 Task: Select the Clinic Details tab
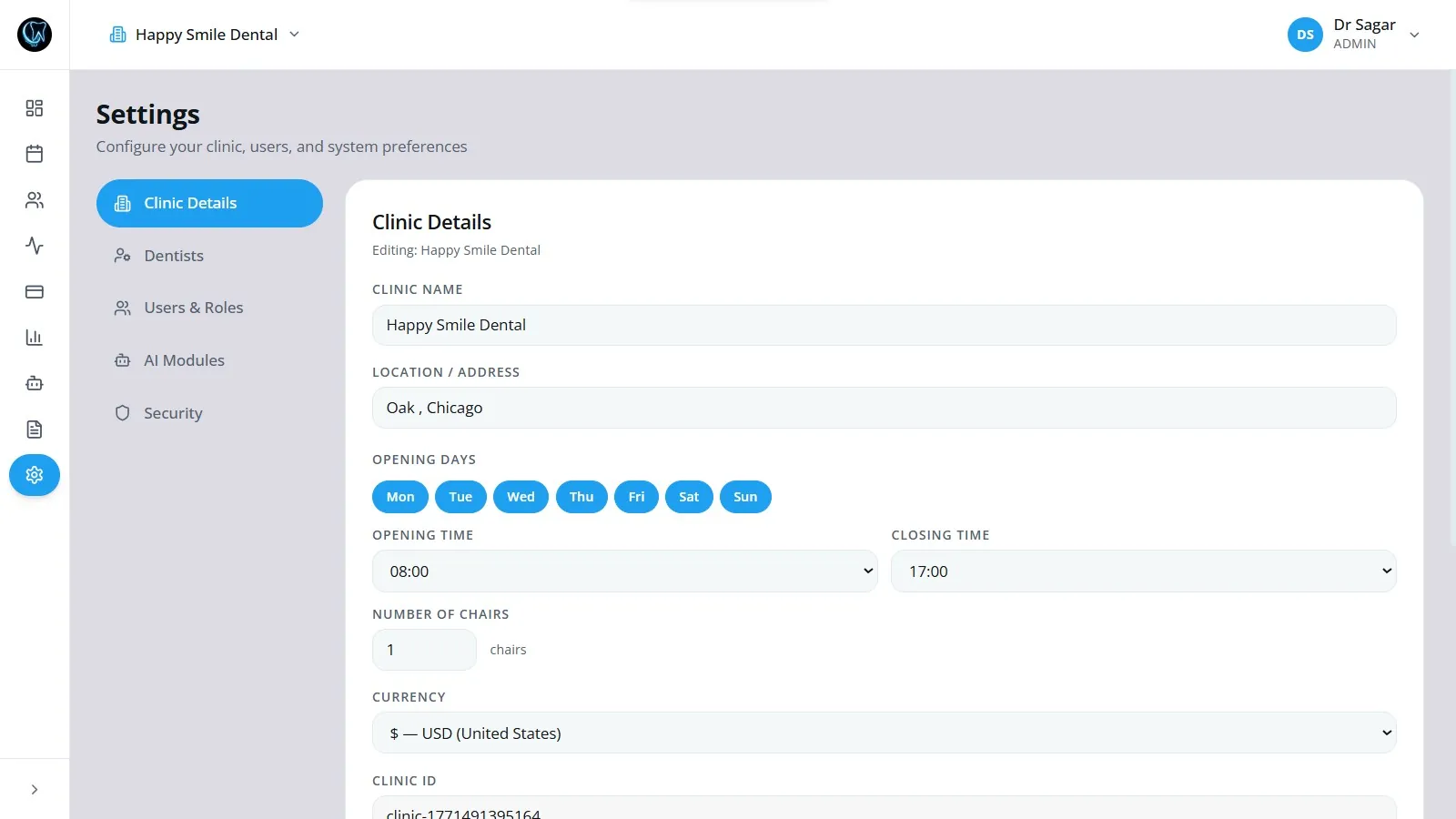209,203
